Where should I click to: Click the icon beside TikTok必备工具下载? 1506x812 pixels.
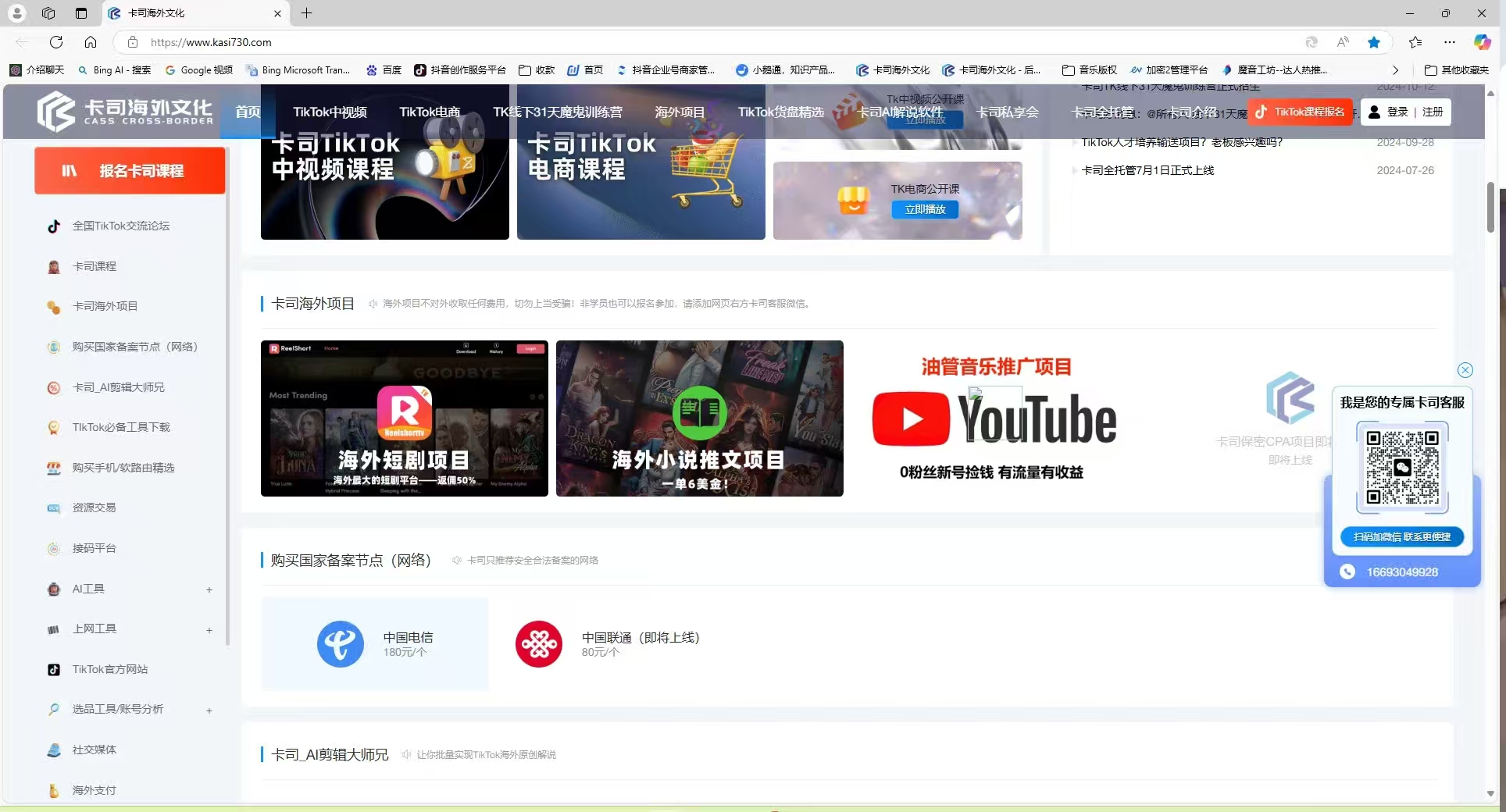pyautogui.click(x=54, y=428)
